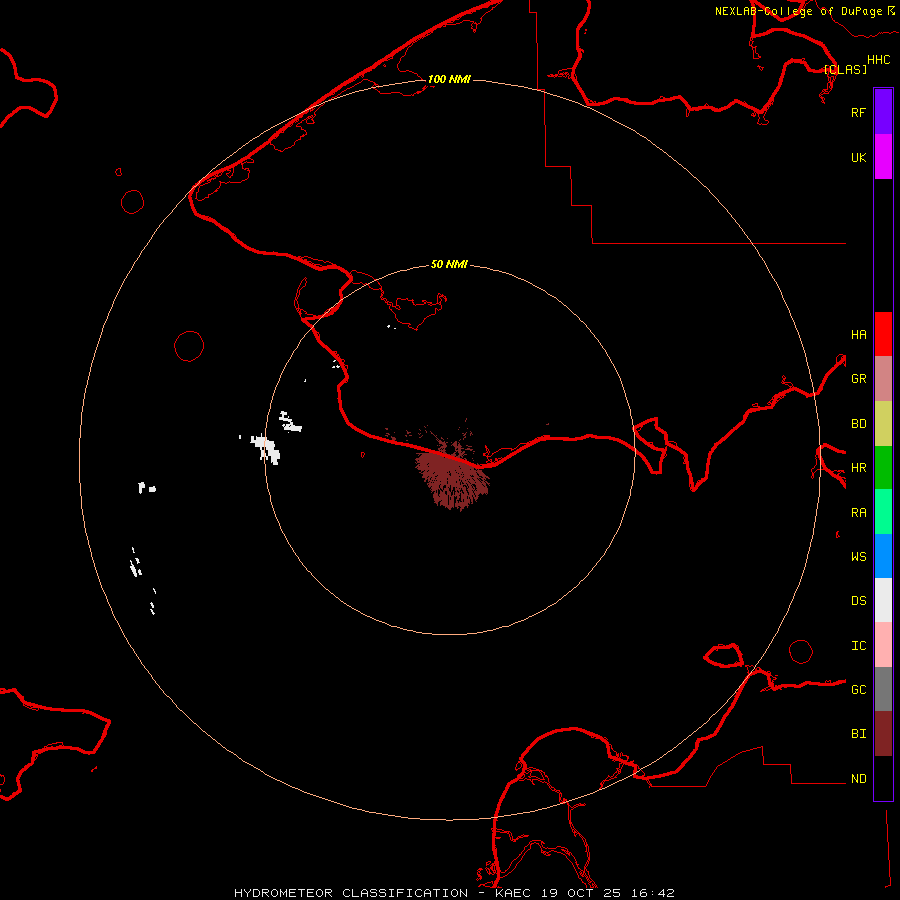Select the magenta UK legend color

click(883, 157)
